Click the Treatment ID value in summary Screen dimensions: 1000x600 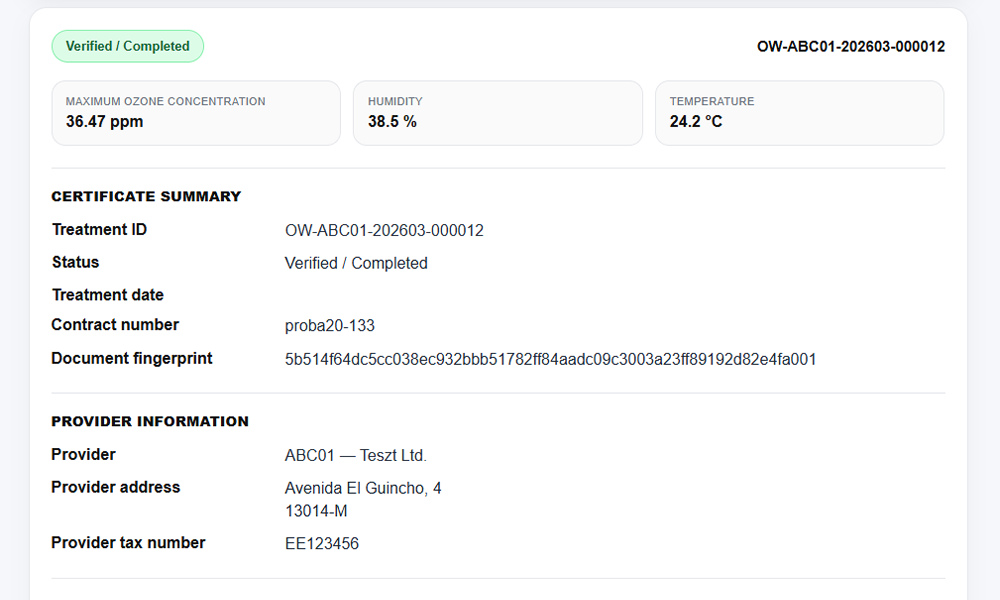pyautogui.click(x=384, y=231)
